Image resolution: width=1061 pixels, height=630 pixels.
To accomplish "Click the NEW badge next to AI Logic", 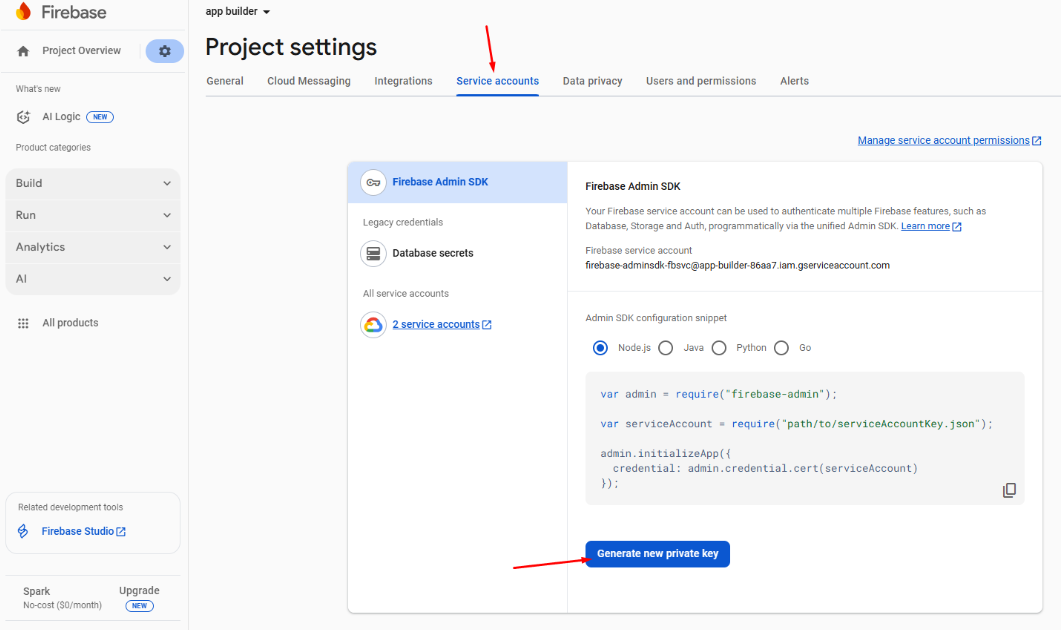I will point(100,117).
